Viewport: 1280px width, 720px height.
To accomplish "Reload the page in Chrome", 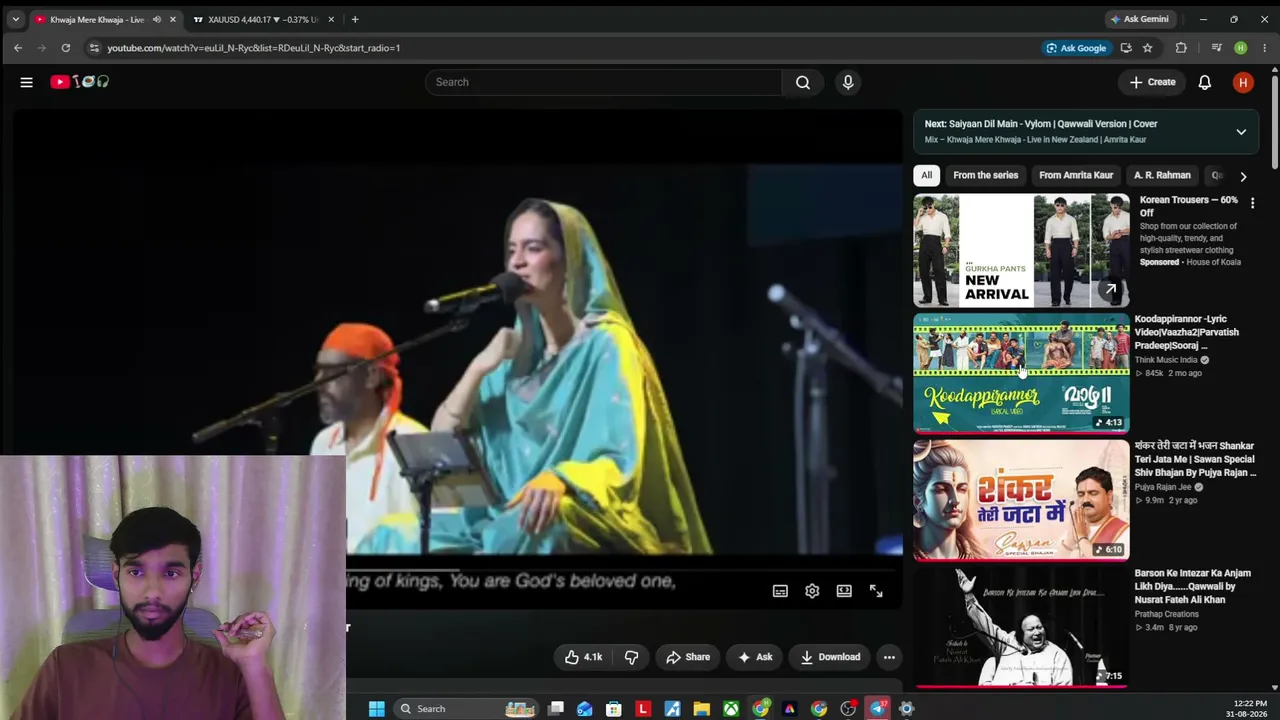I will click(x=66, y=48).
